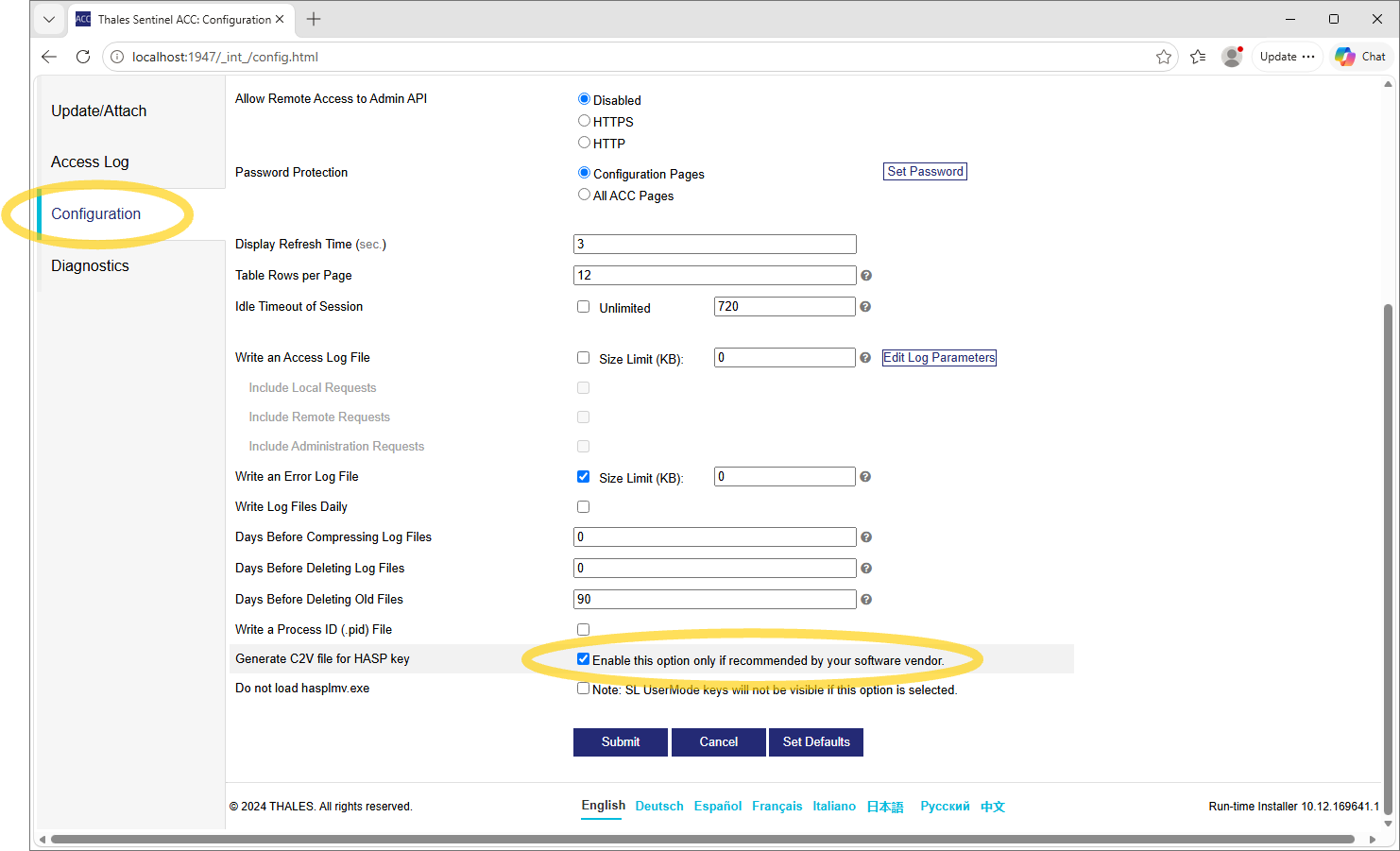
Task: Click the Set Password button
Action: [x=926, y=172]
